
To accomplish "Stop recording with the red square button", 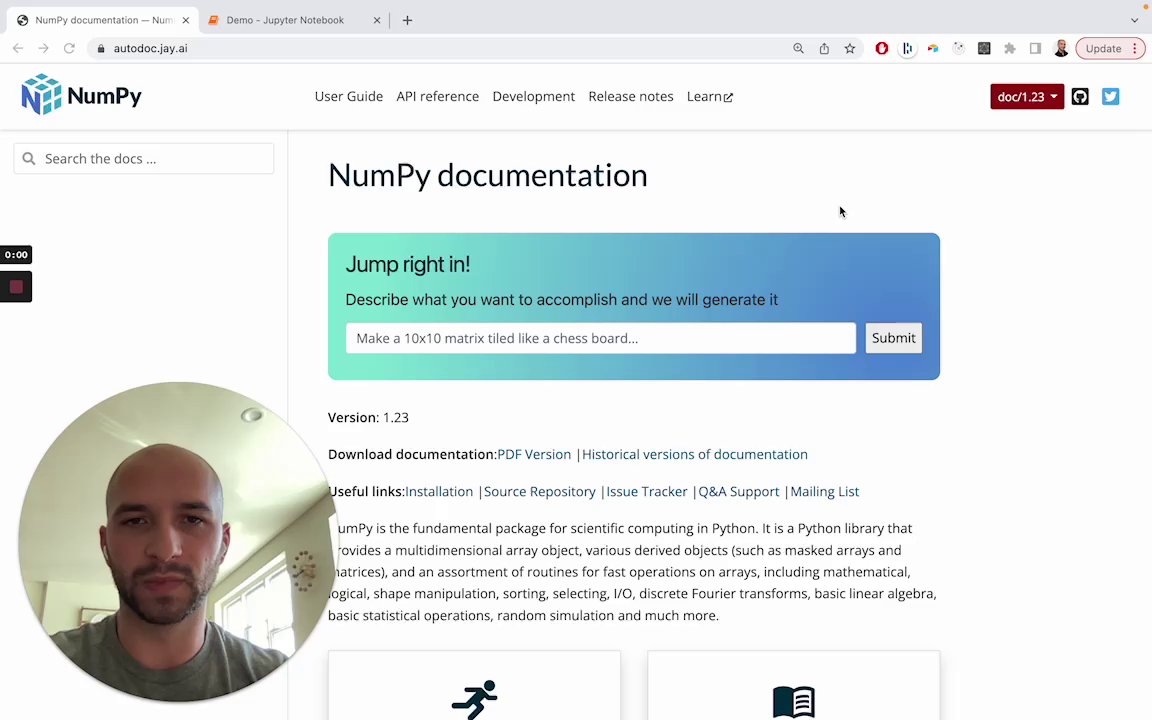I will 16,287.
